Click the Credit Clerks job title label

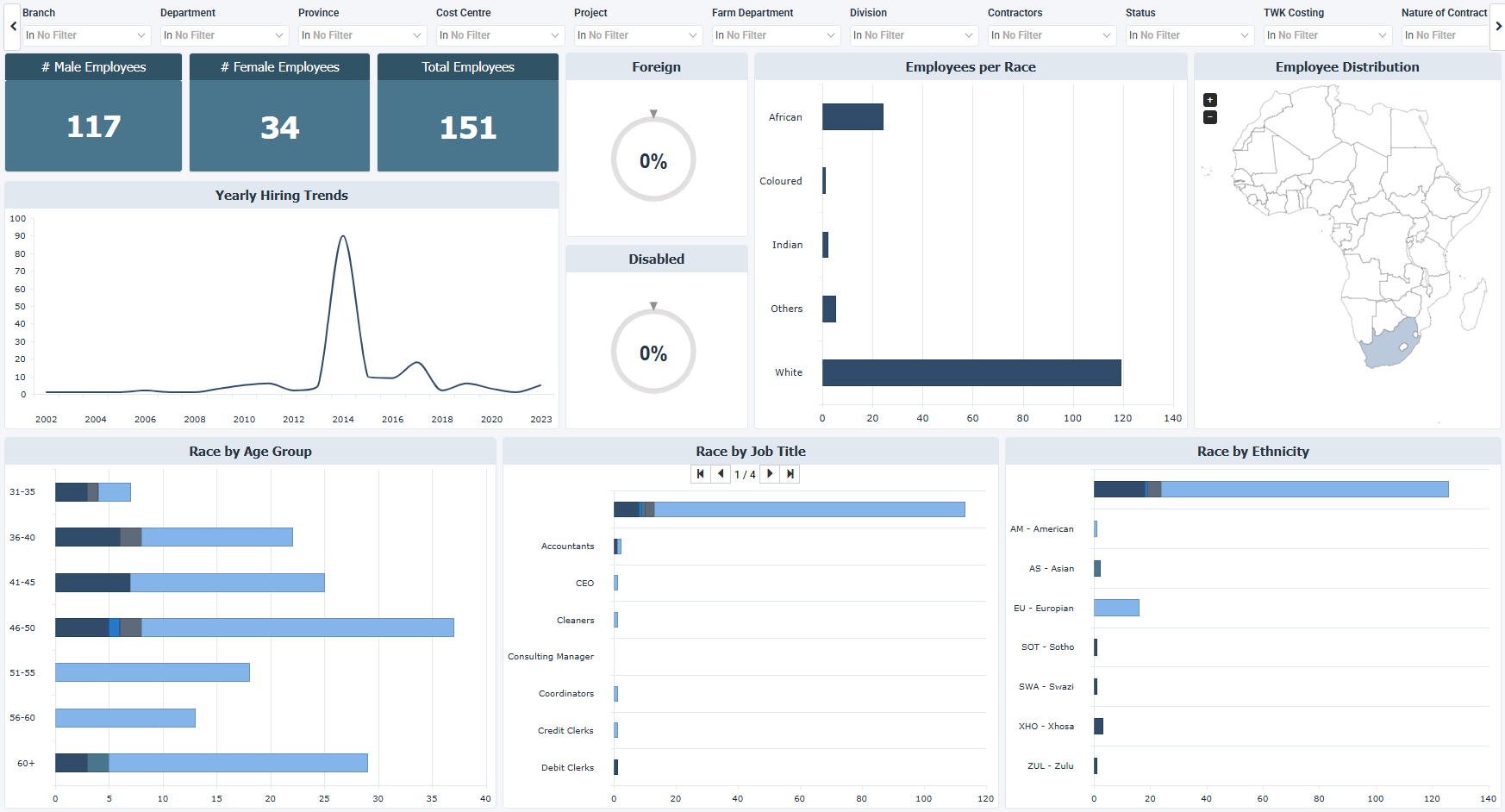(x=565, y=731)
